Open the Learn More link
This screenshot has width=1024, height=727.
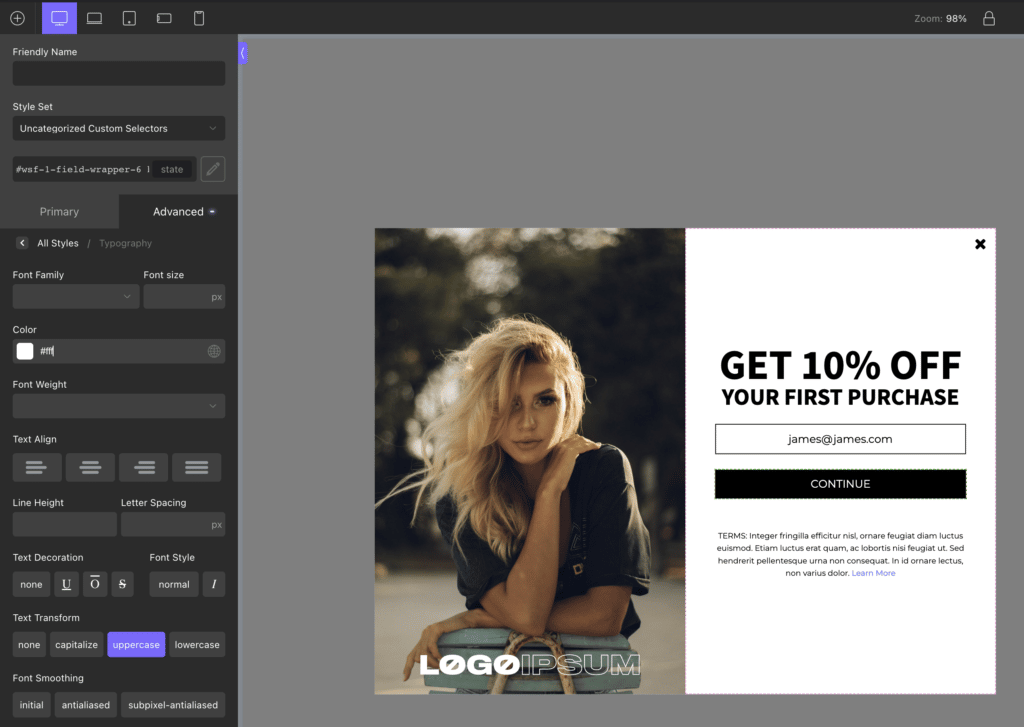873,573
